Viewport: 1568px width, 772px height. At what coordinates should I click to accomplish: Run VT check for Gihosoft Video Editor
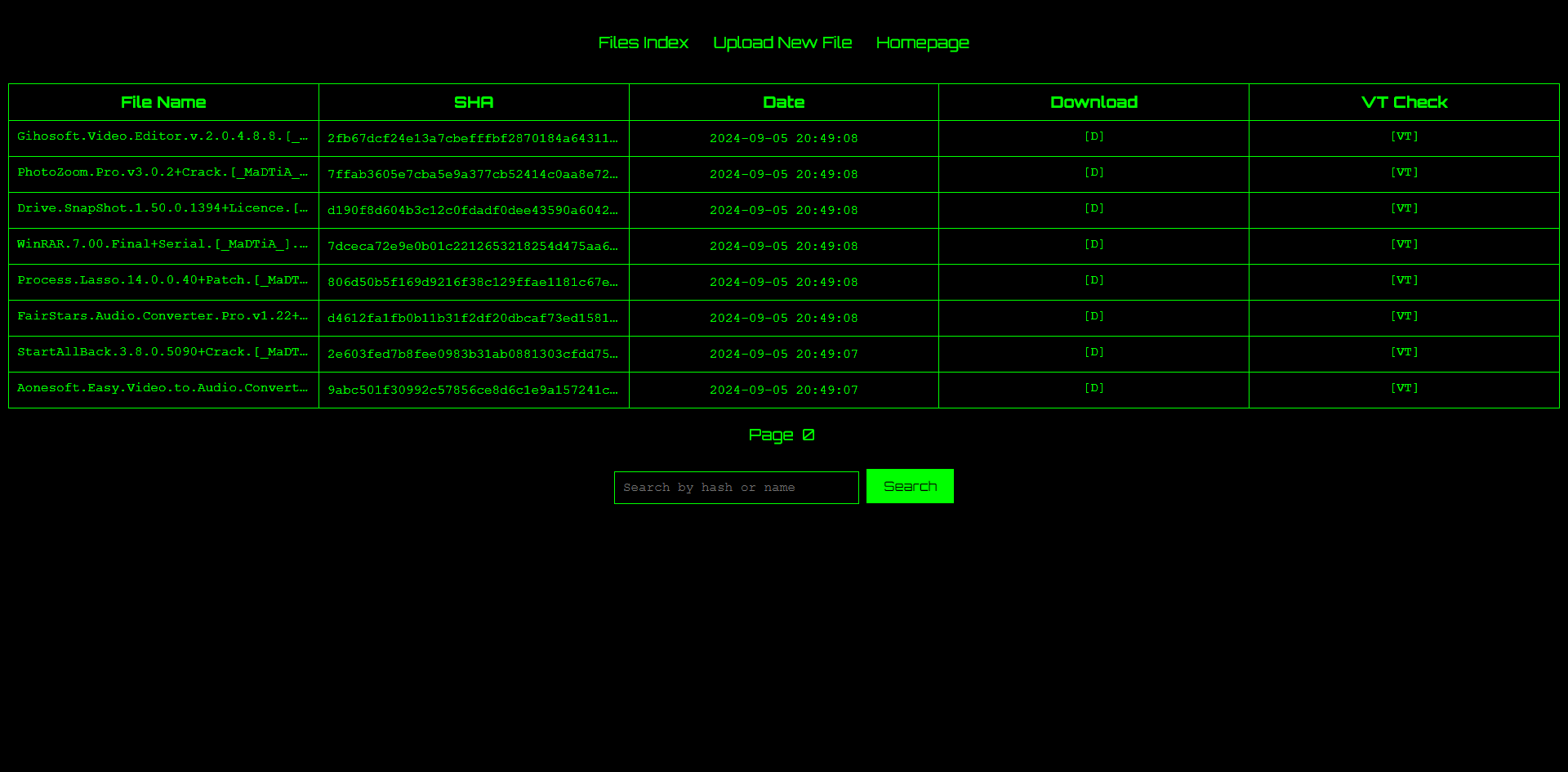click(1404, 136)
